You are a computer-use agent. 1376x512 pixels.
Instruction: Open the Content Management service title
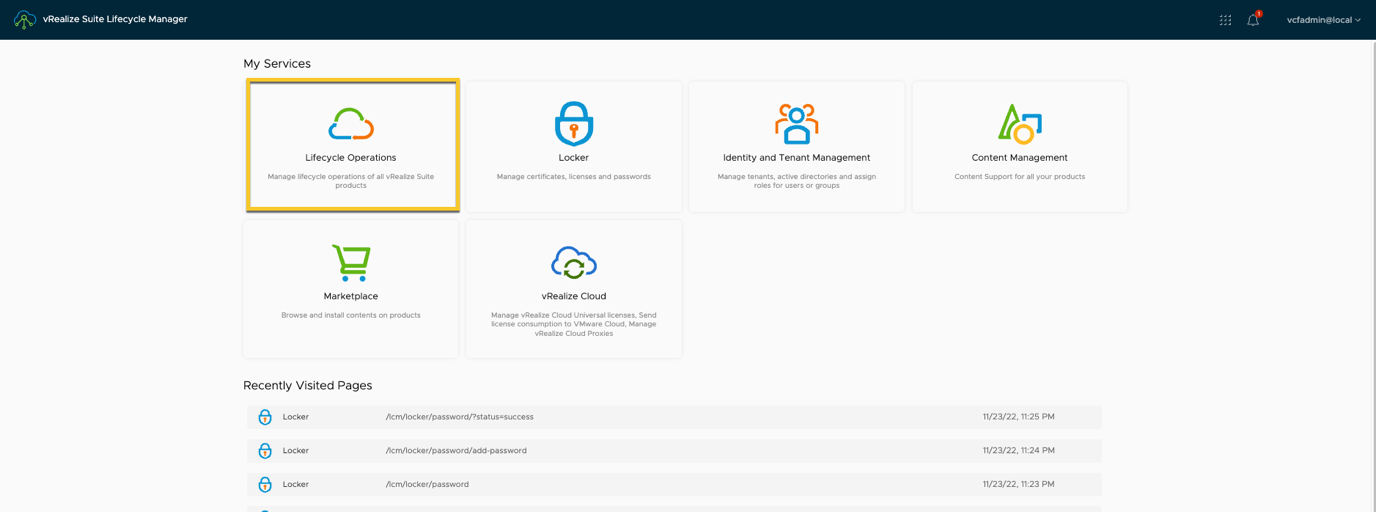pyautogui.click(x=1020, y=158)
